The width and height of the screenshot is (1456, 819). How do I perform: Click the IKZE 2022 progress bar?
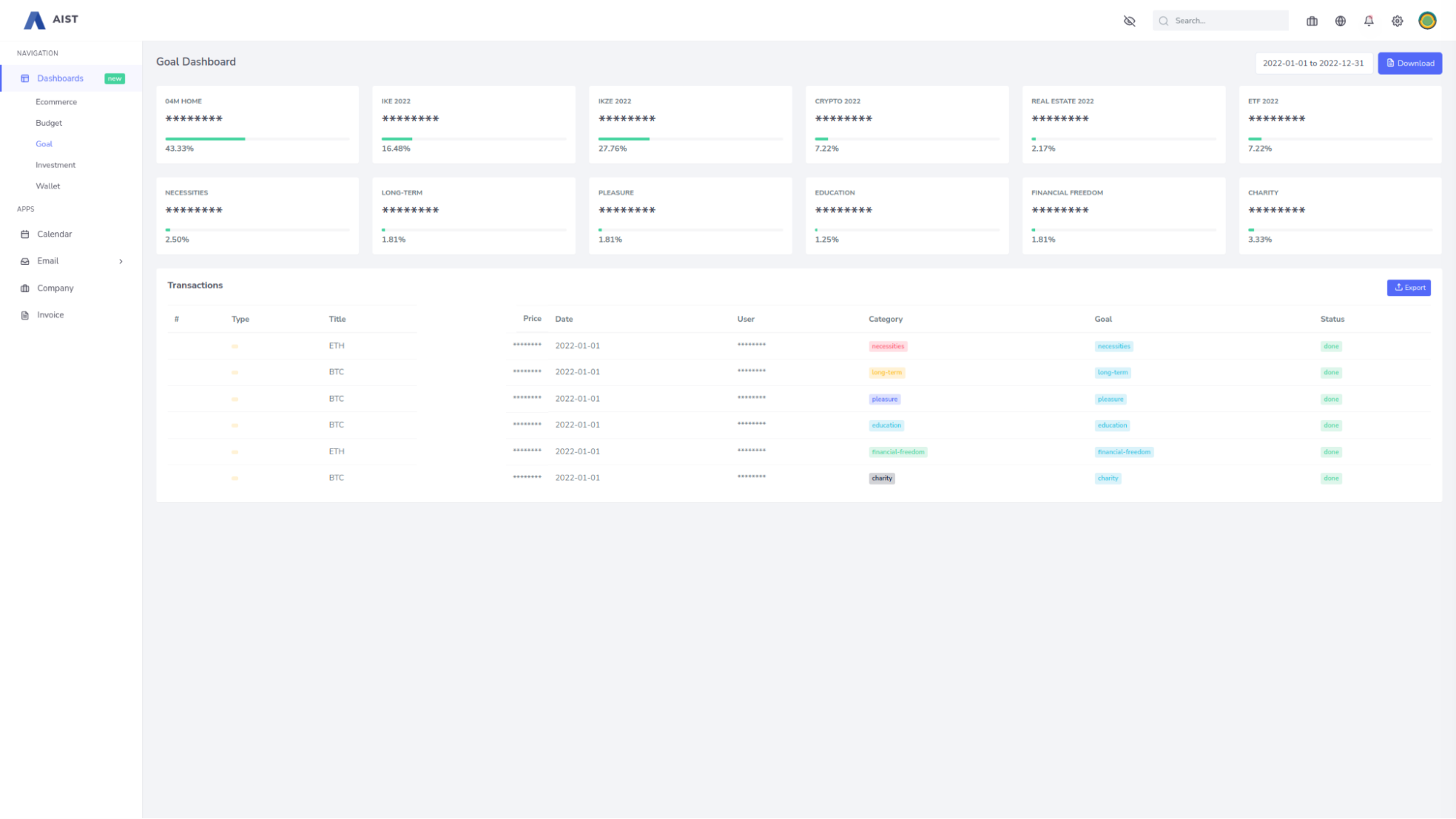pyautogui.click(x=690, y=139)
